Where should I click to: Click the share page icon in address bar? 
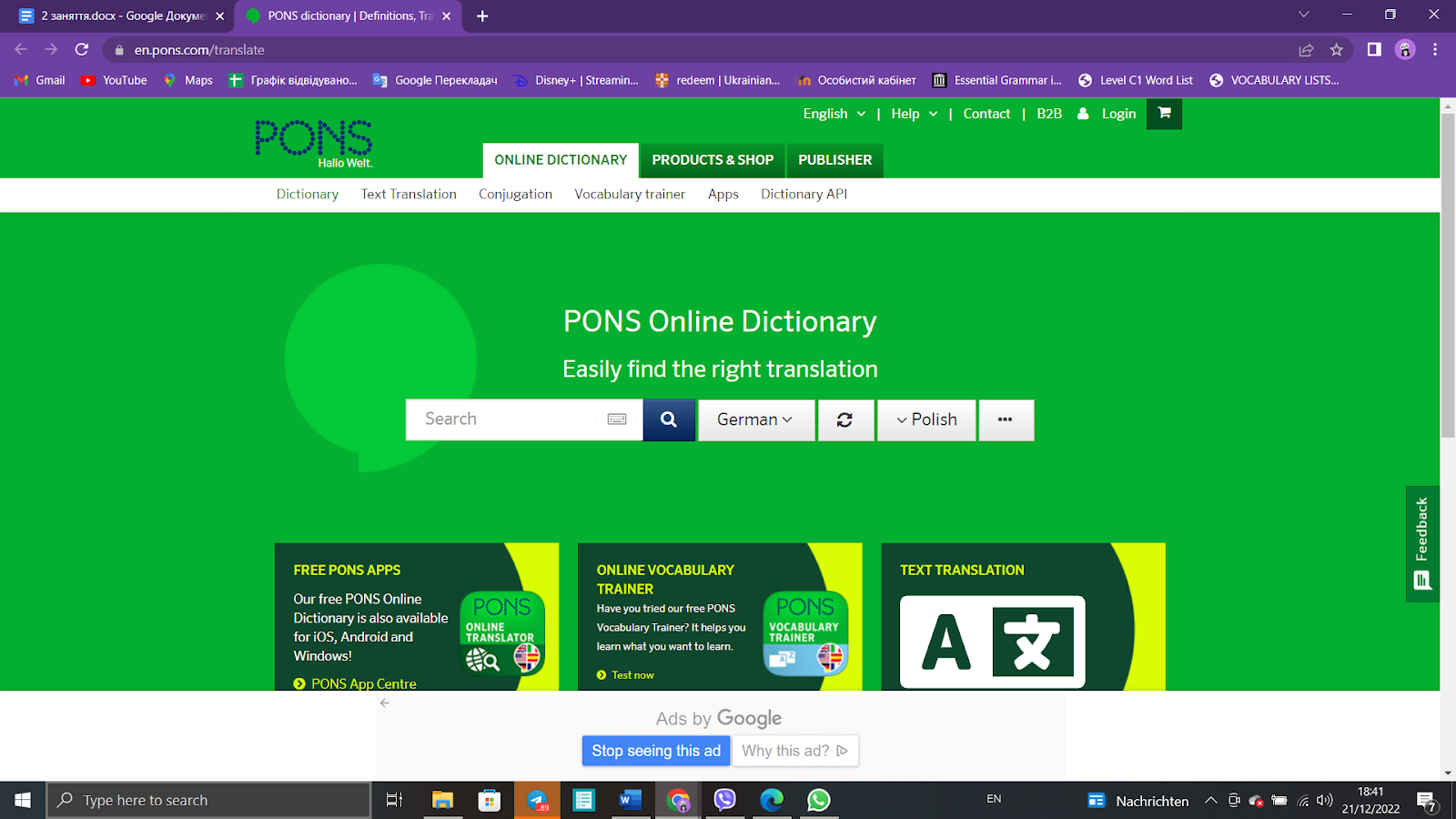(x=1306, y=50)
